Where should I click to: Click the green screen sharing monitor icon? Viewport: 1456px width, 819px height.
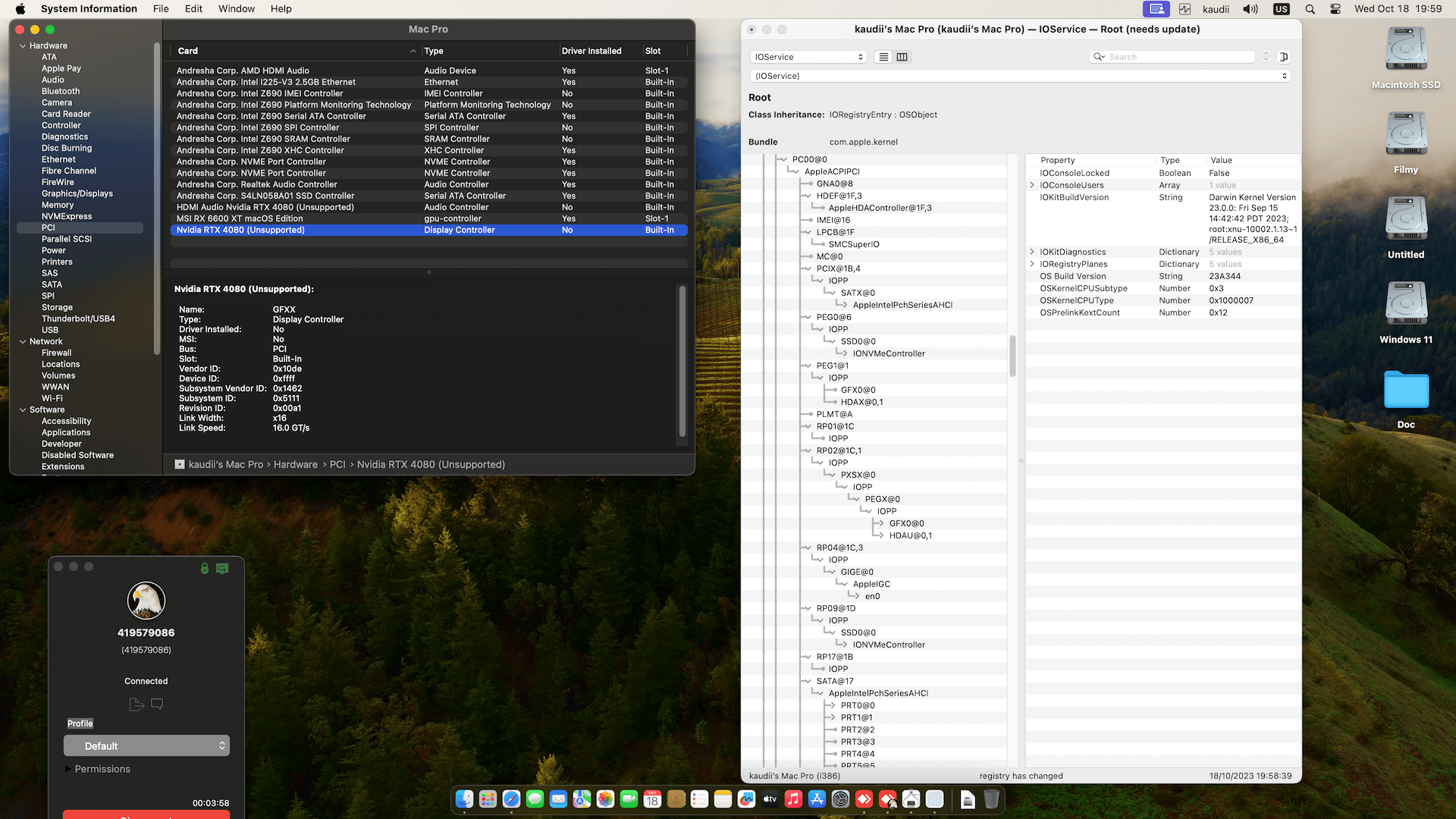point(222,568)
